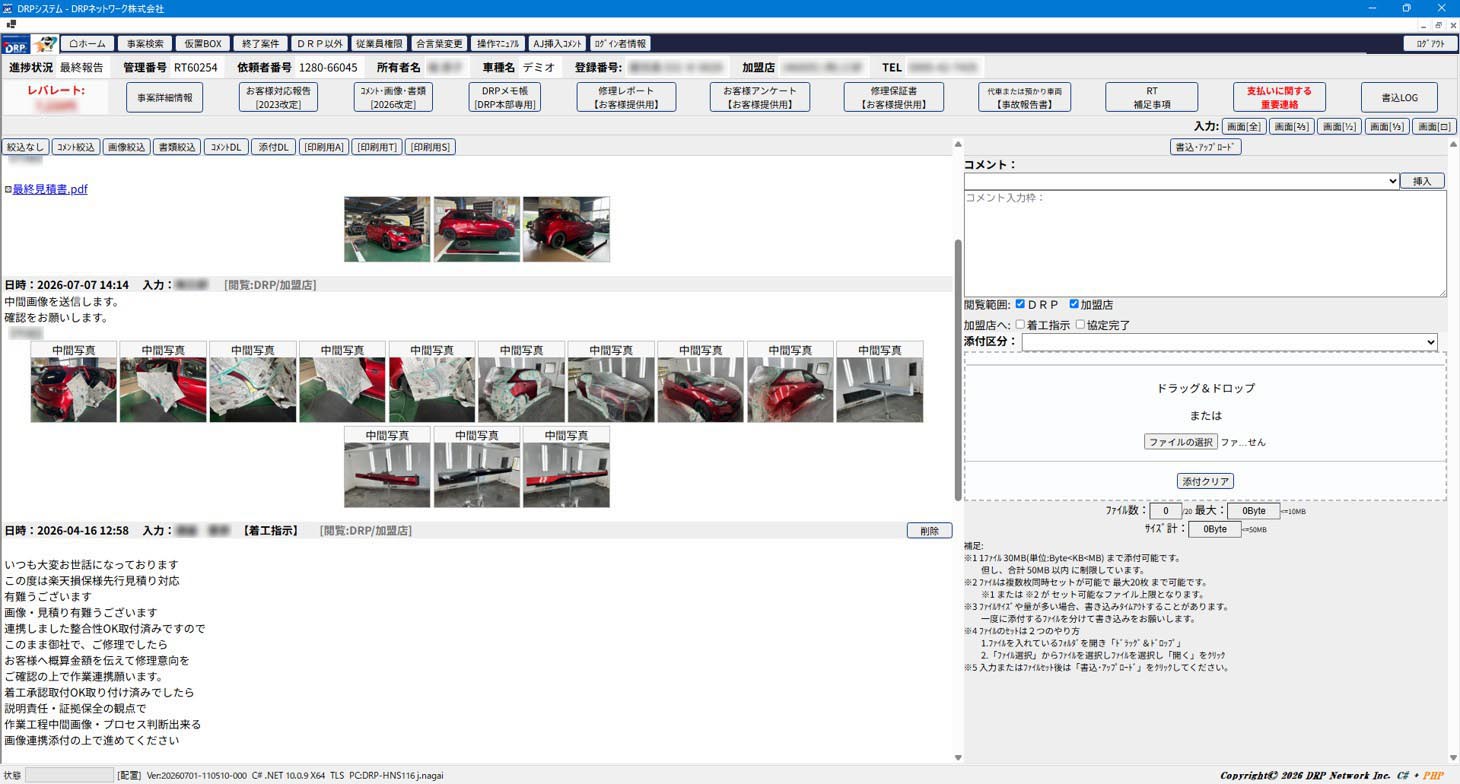
Task: Click the ファイル数 field
Action: tap(1165, 511)
